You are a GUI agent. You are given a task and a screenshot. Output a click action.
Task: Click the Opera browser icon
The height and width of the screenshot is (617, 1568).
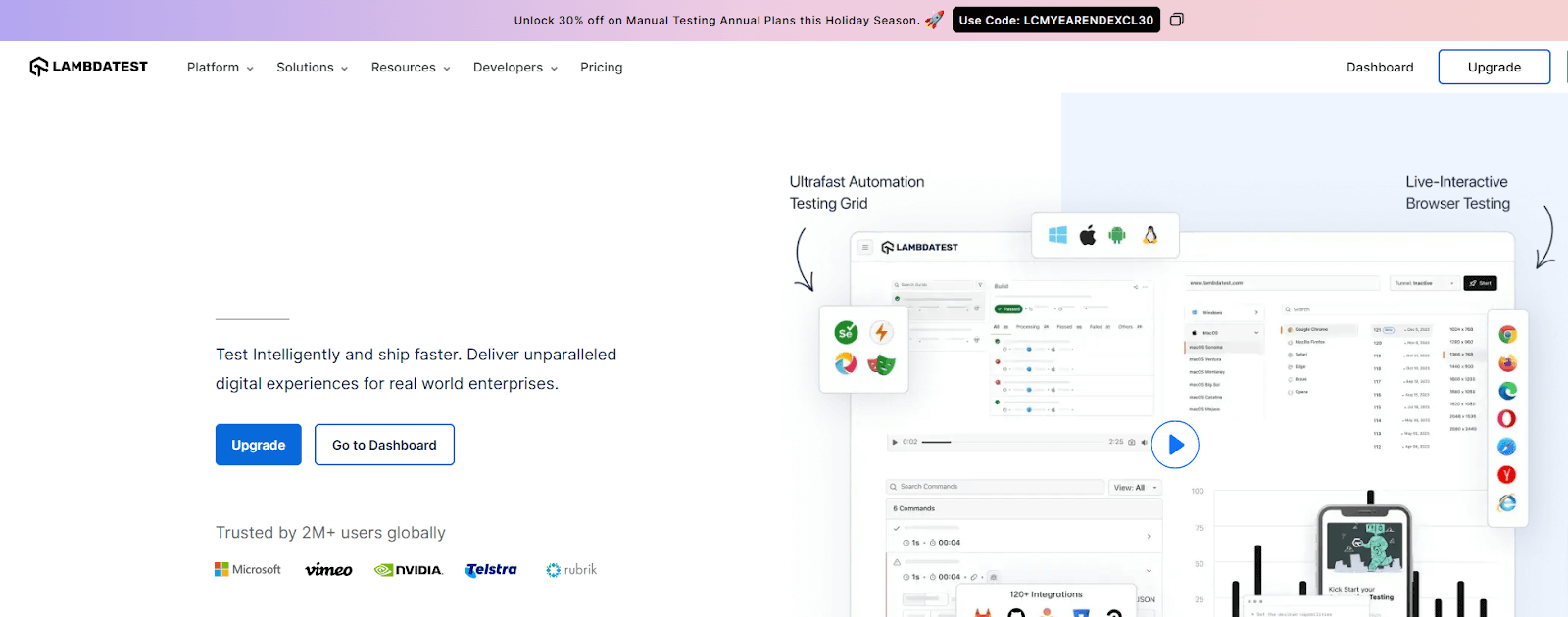click(1507, 418)
